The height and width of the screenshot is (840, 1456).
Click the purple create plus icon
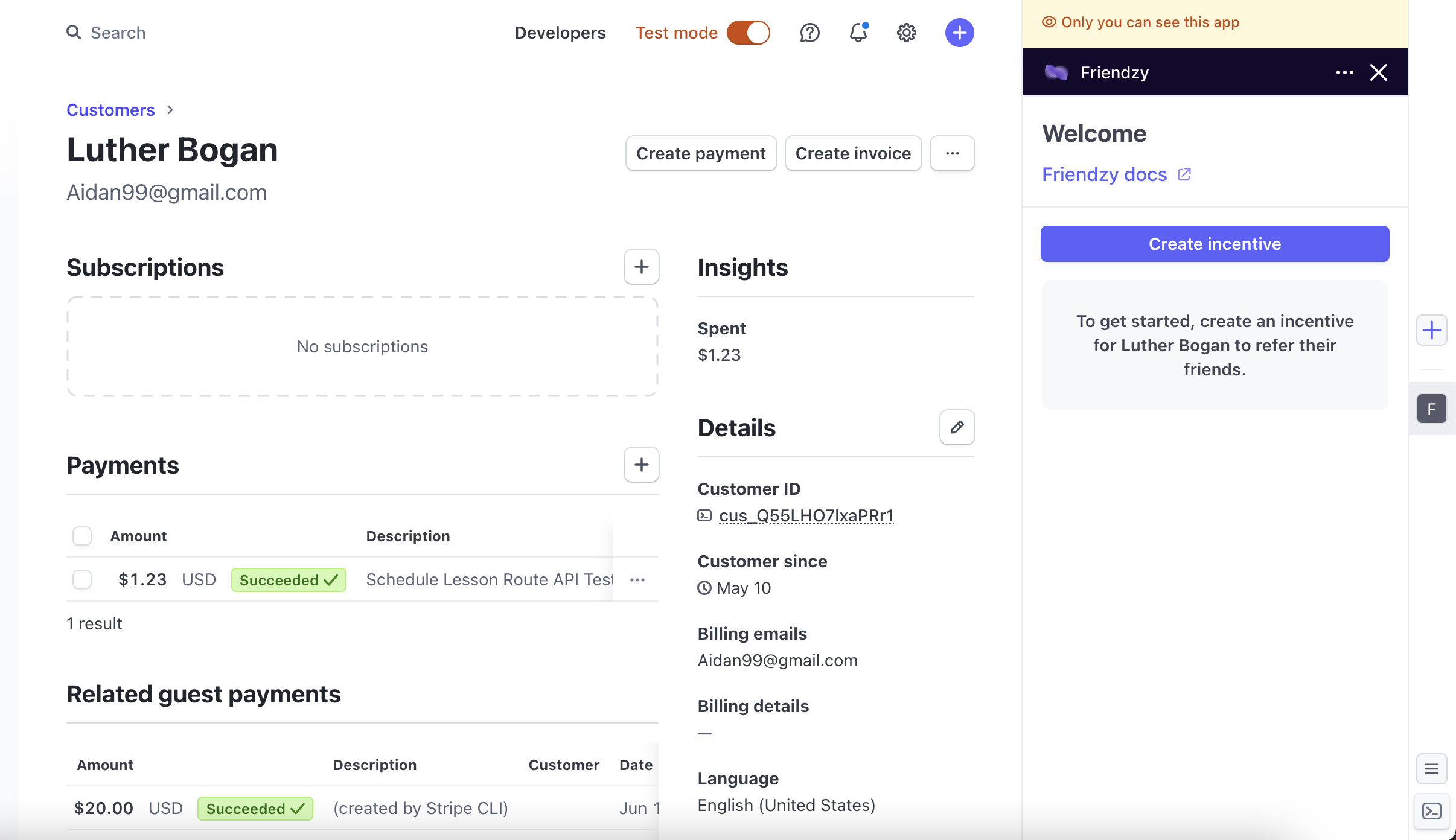[x=959, y=33]
